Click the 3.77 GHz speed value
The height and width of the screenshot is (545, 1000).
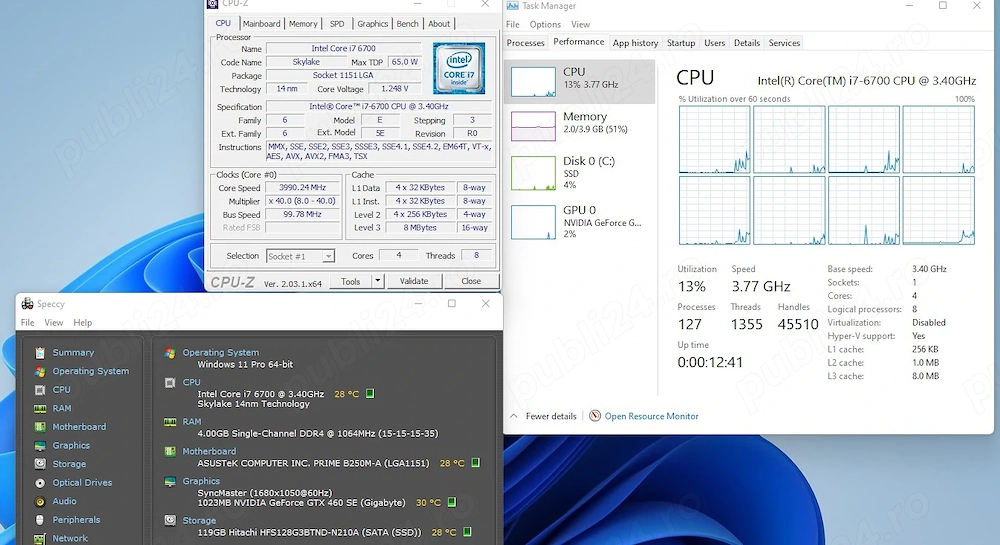click(761, 286)
